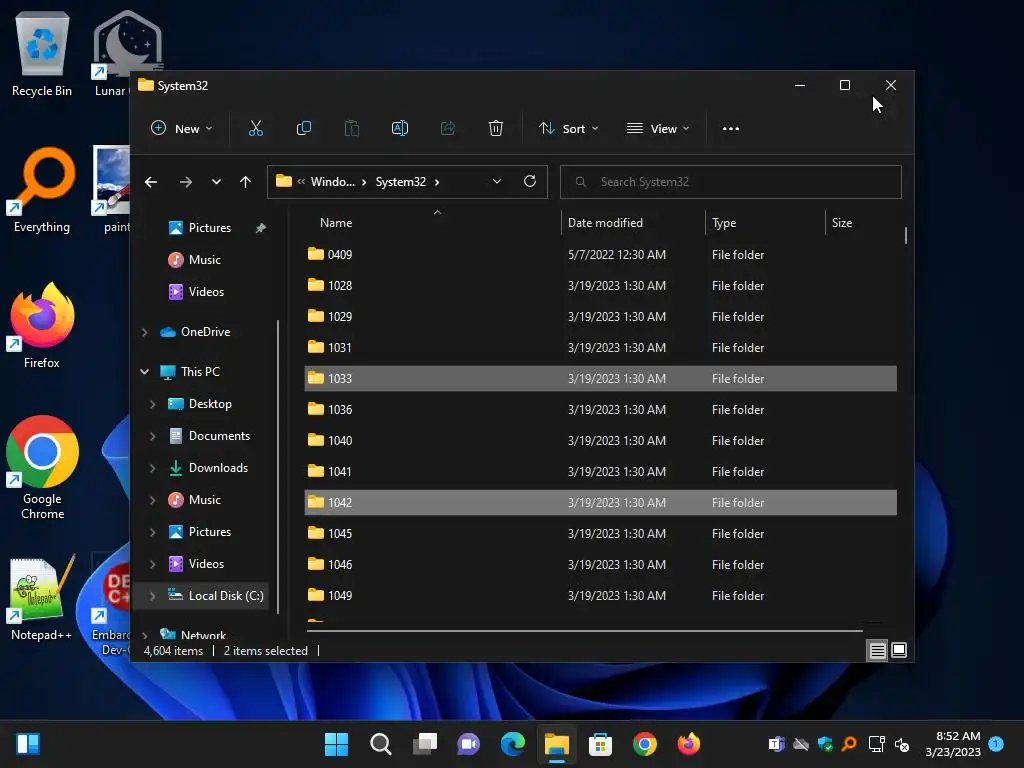This screenshot has width=1024, height=768.
Task: Click the highlighted 1033 folder row
Action: [x=600, y=378]
